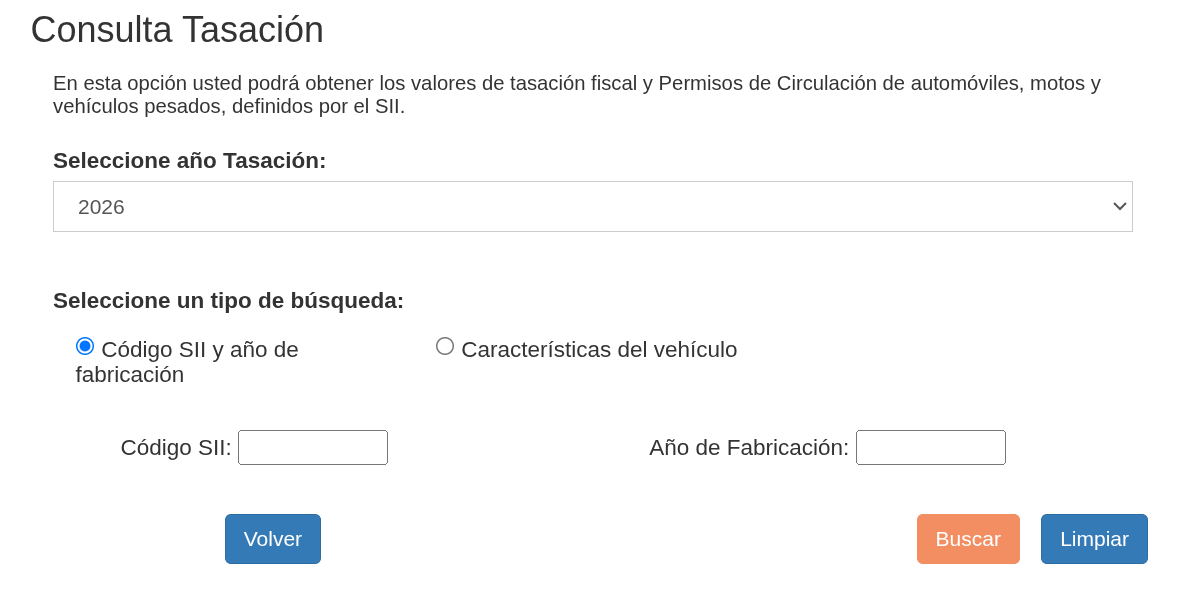Focus the Año de Fabricación text box
The width and height of the screenshot is (1179, 609).
930,447
